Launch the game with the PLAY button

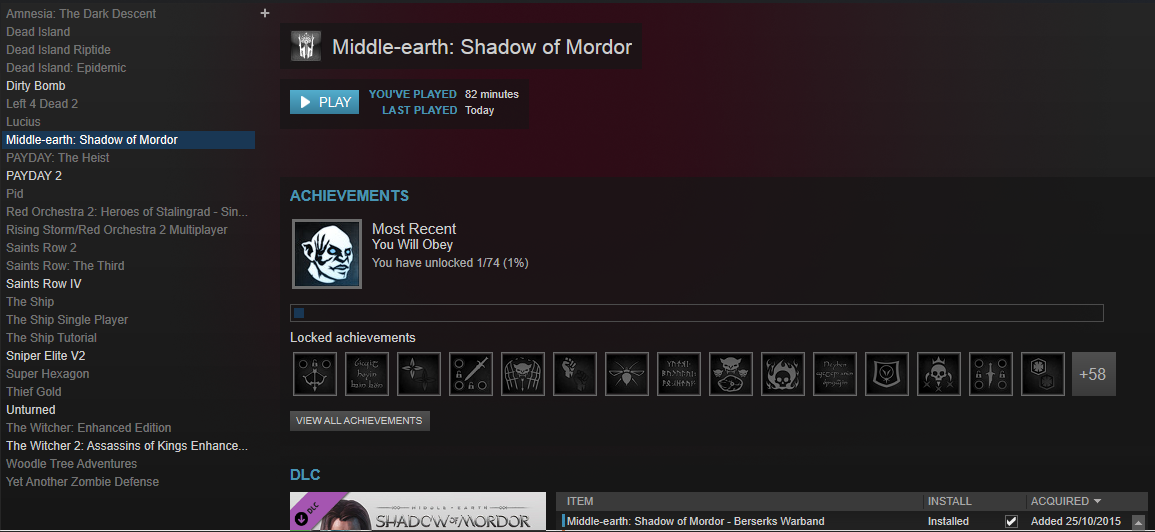coord(324,102)
